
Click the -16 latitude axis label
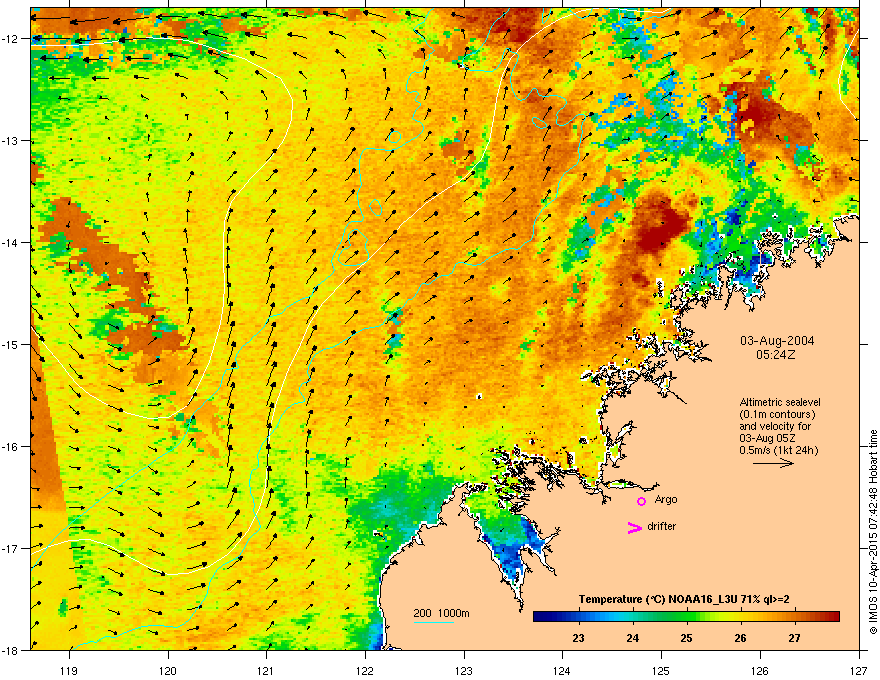pyautogui.click(x=10, y=447)
